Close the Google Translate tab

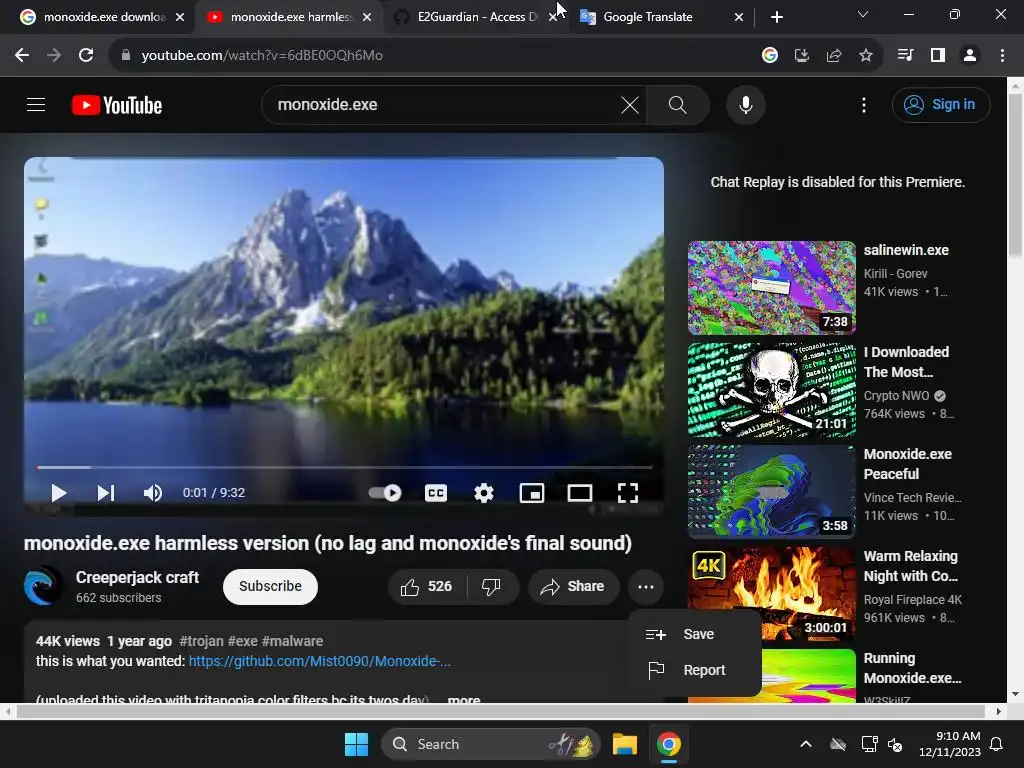point(739,17)
